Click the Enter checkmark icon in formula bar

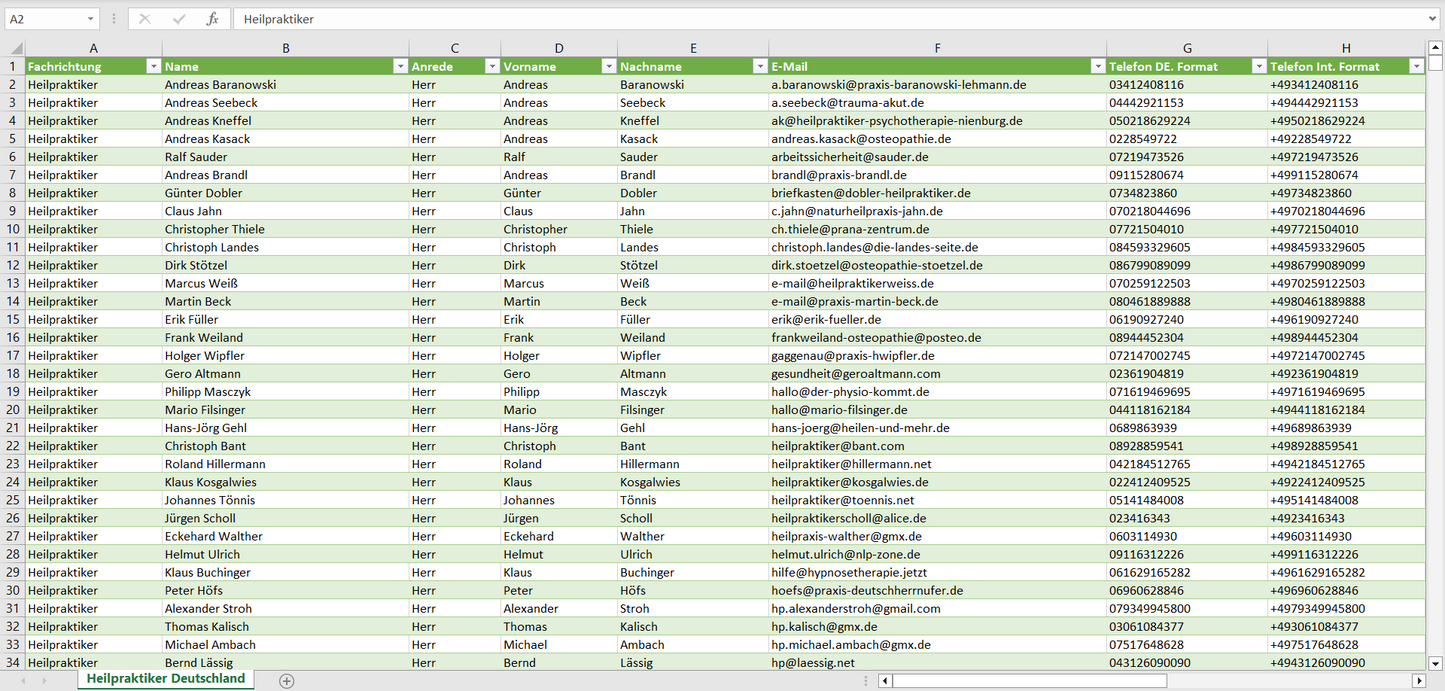point(179,19)
